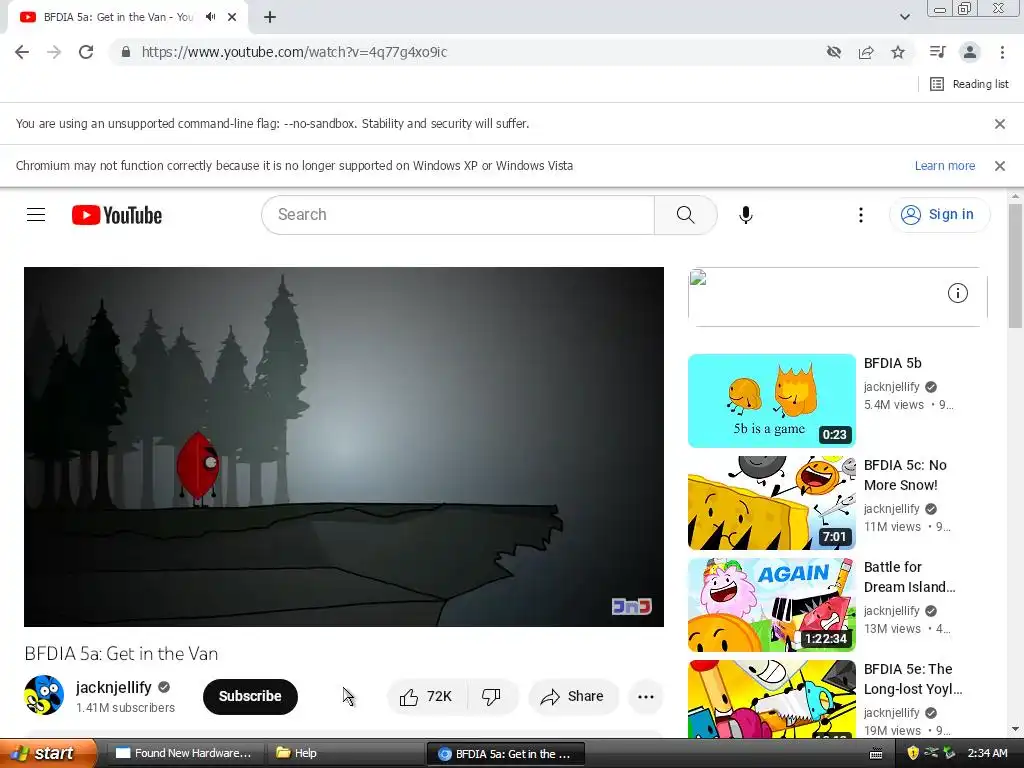Click the page scrollbar down arrow
Image resolution: width=1024 pixels, height=768 pixels.
pyautogui.click(x=1016, y=729)
